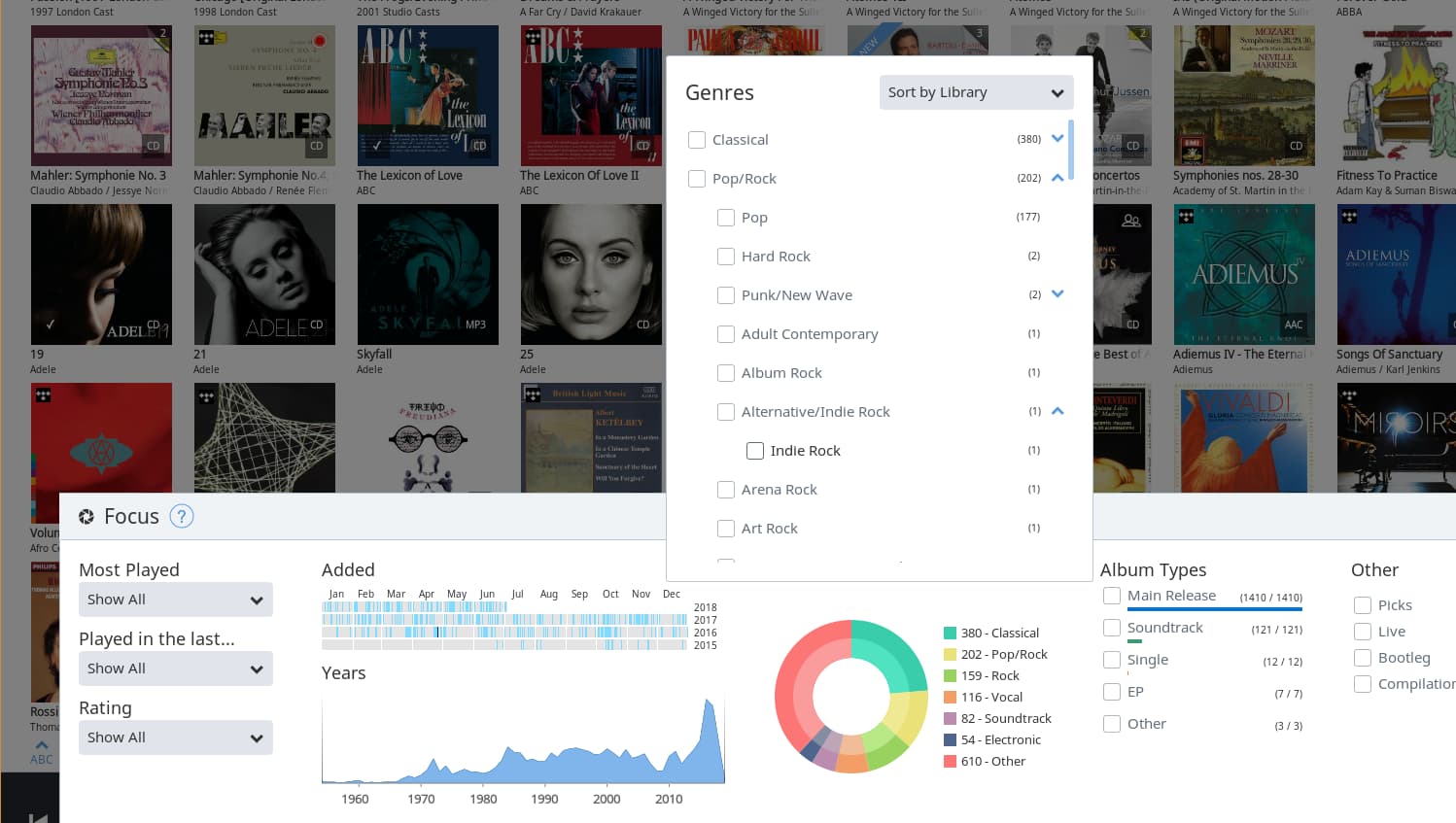
Task: Click the TIDAL badge on the Mahler Symphonie No.4 cover
Action: (x=206, y=37)
